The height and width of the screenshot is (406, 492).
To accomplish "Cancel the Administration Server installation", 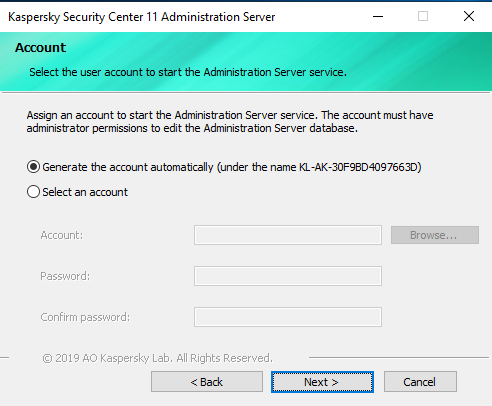I will pos(420,382).
